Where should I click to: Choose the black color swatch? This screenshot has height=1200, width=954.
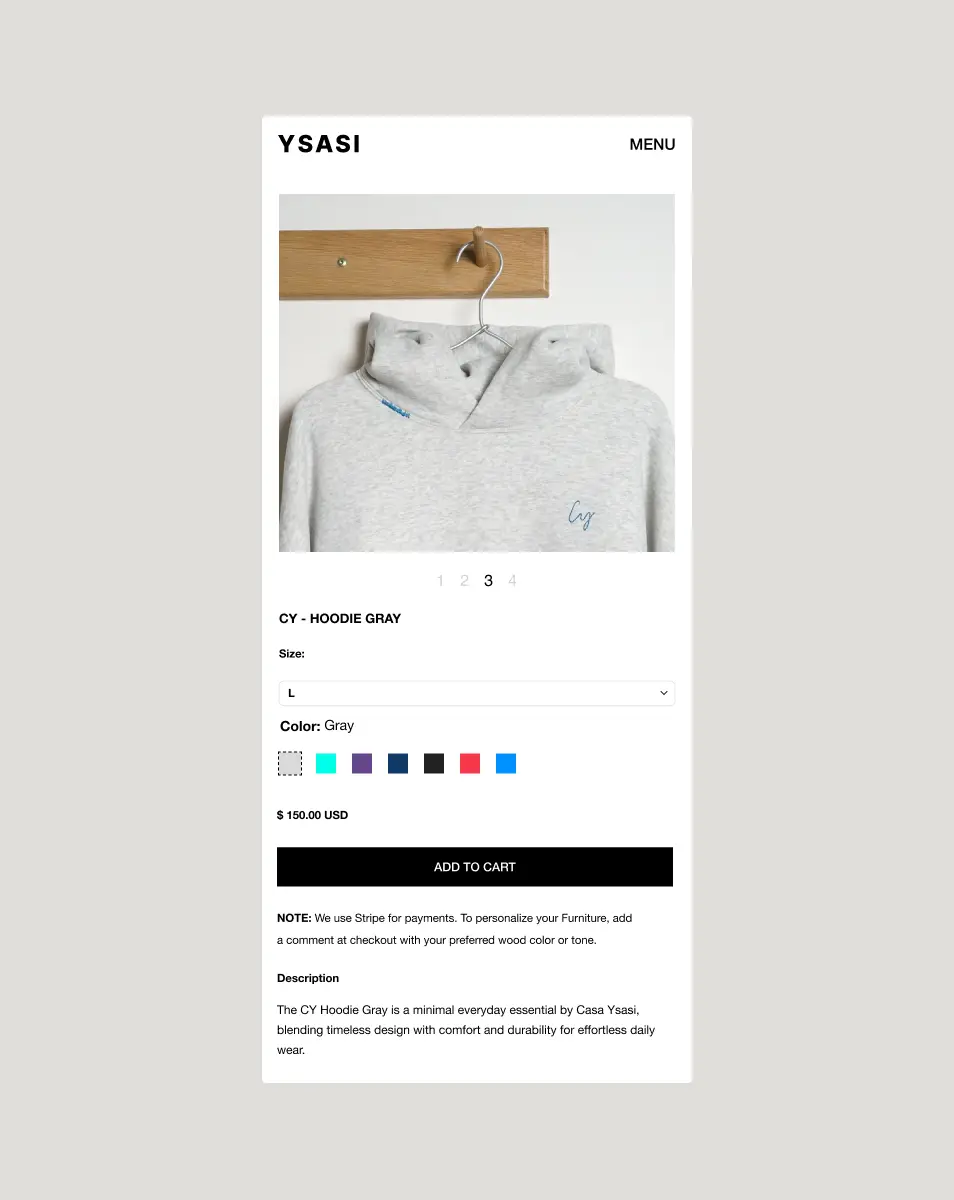point(434,764)
